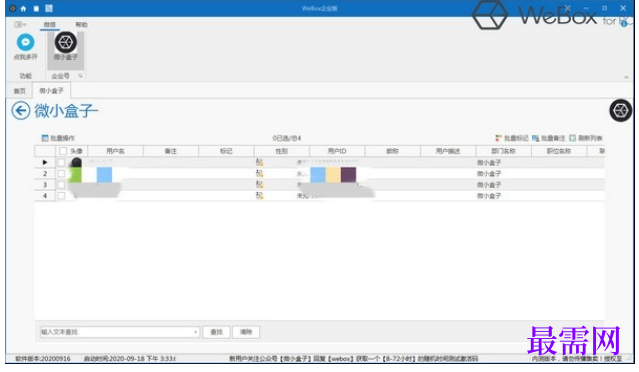Open the quick access dropdown above ribbon
The width and height of the screenshot is (639, 372).
pos(20,24)
